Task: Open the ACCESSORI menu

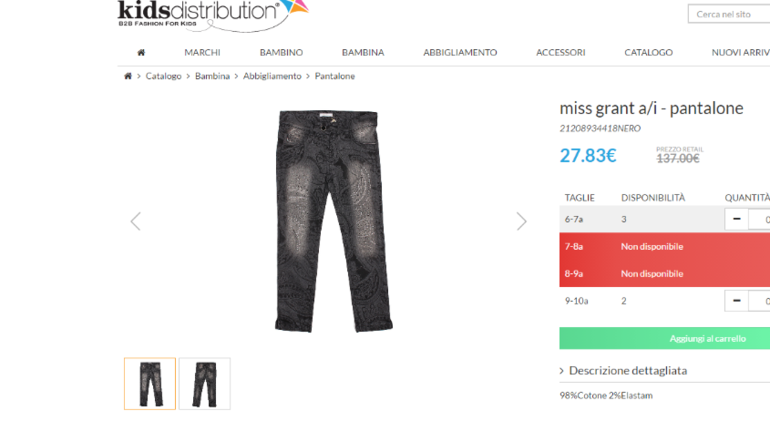Action: point(561,53)
